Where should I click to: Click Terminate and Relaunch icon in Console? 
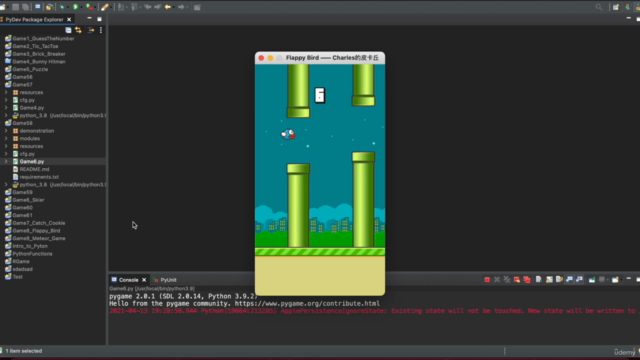point(517,280)
